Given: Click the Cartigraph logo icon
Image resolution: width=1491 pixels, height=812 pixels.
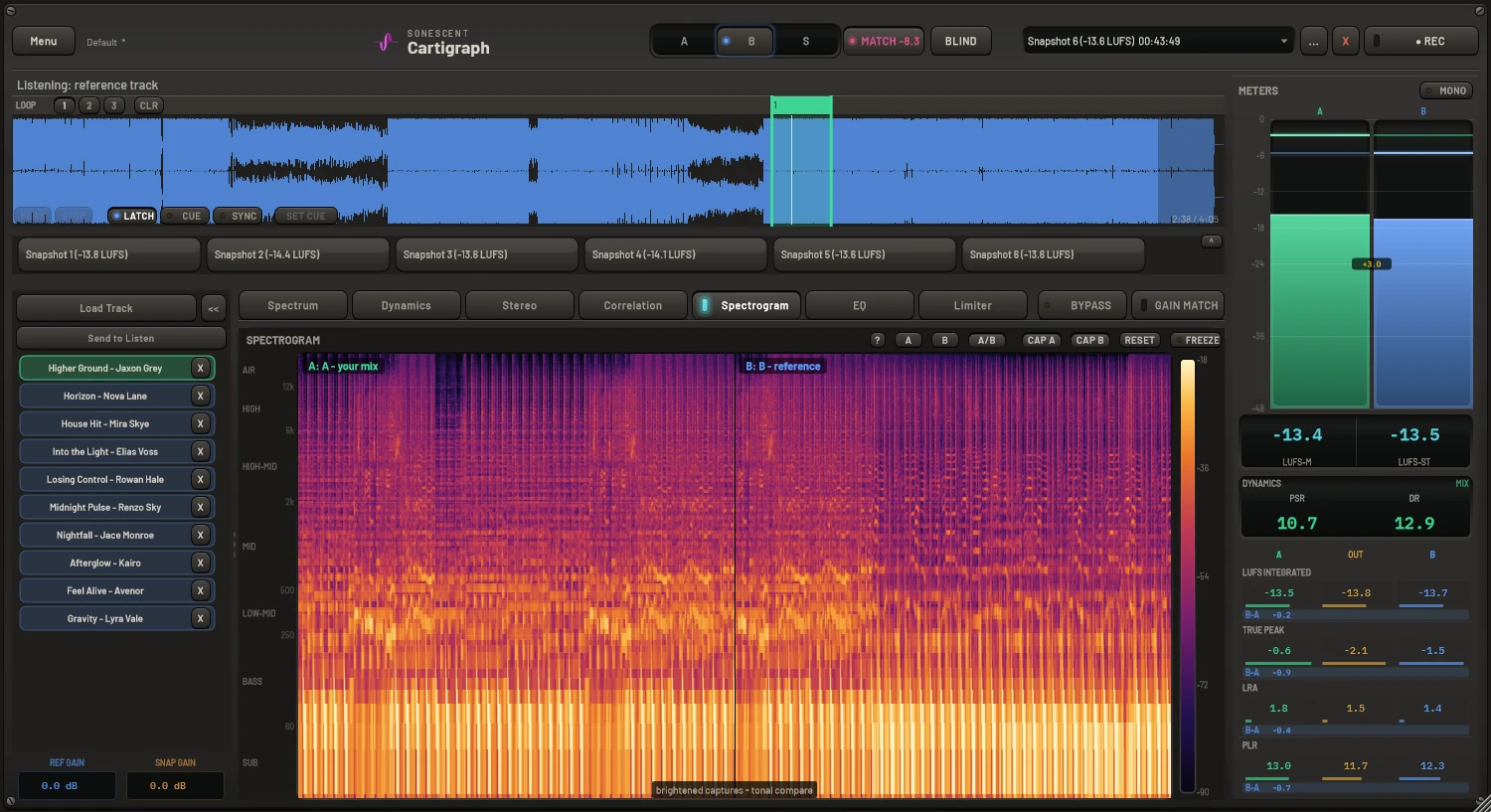Looking at the screenshot, I should 386,42.
